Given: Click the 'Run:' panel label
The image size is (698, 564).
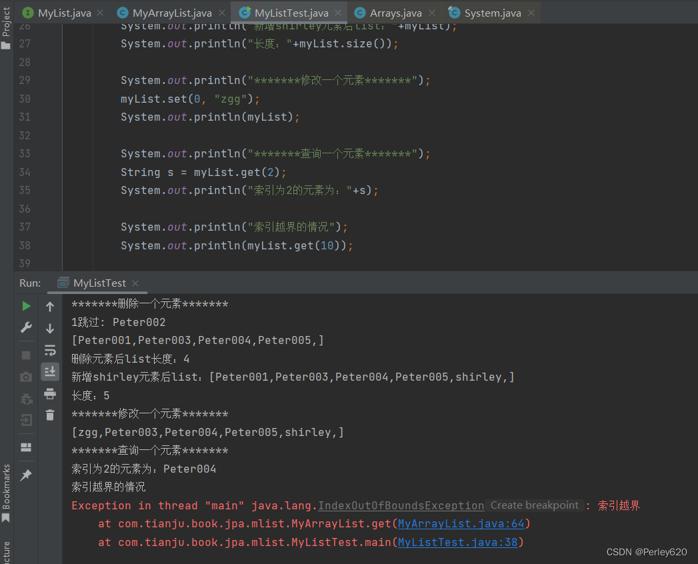Looking at the screenshot, I should (30, 283).
